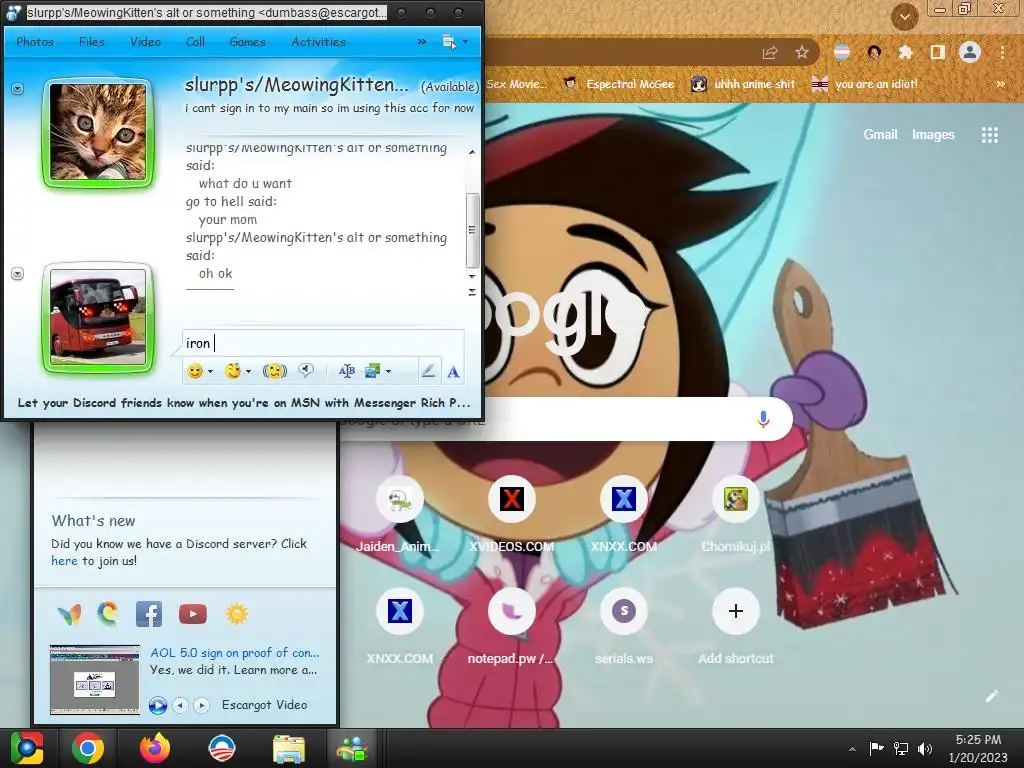
Task: Show more toolbar items via double chevron
Action: (x=422, y=42)
